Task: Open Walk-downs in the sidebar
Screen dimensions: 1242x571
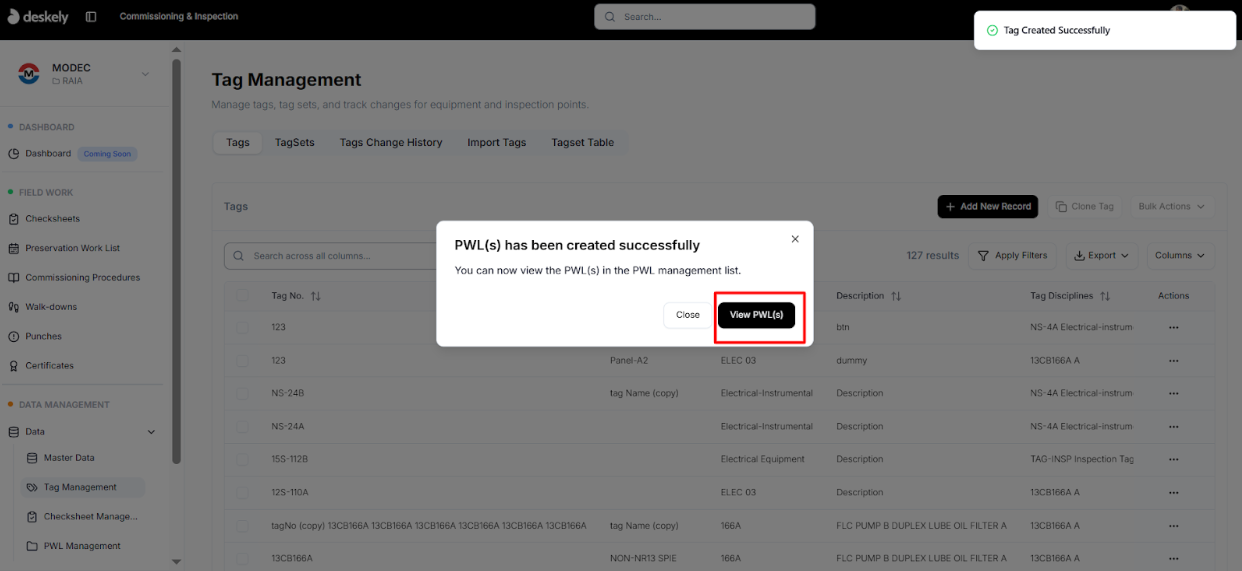Action: click(51, 307)
